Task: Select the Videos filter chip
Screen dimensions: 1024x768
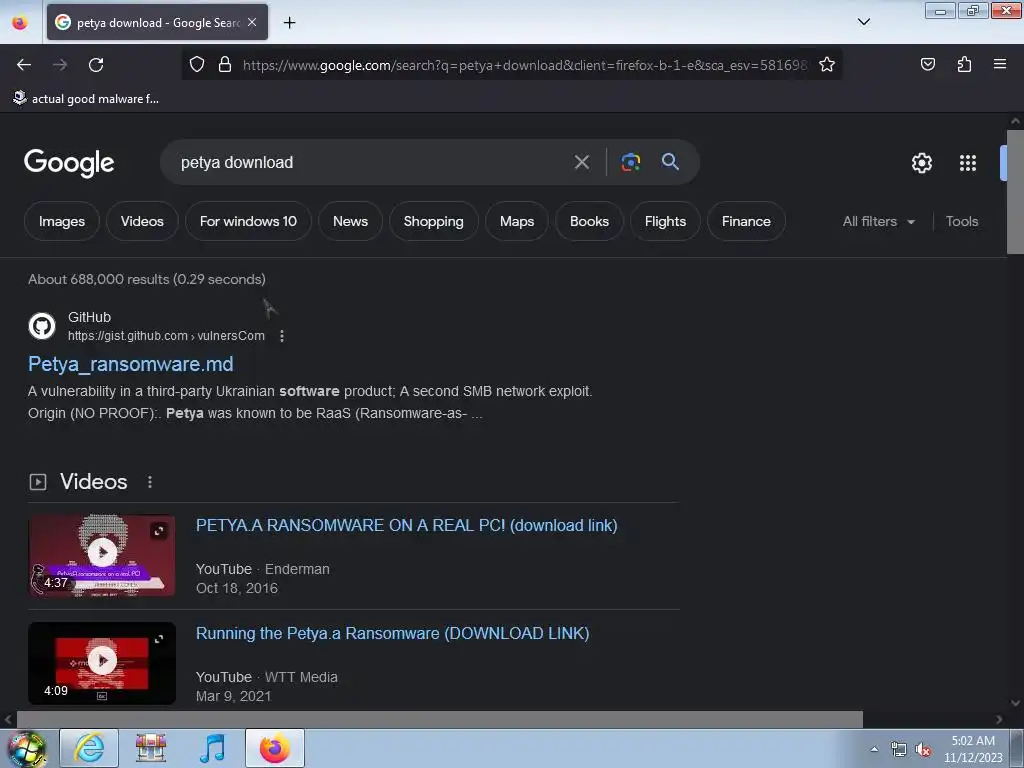Action: [142, 221]
